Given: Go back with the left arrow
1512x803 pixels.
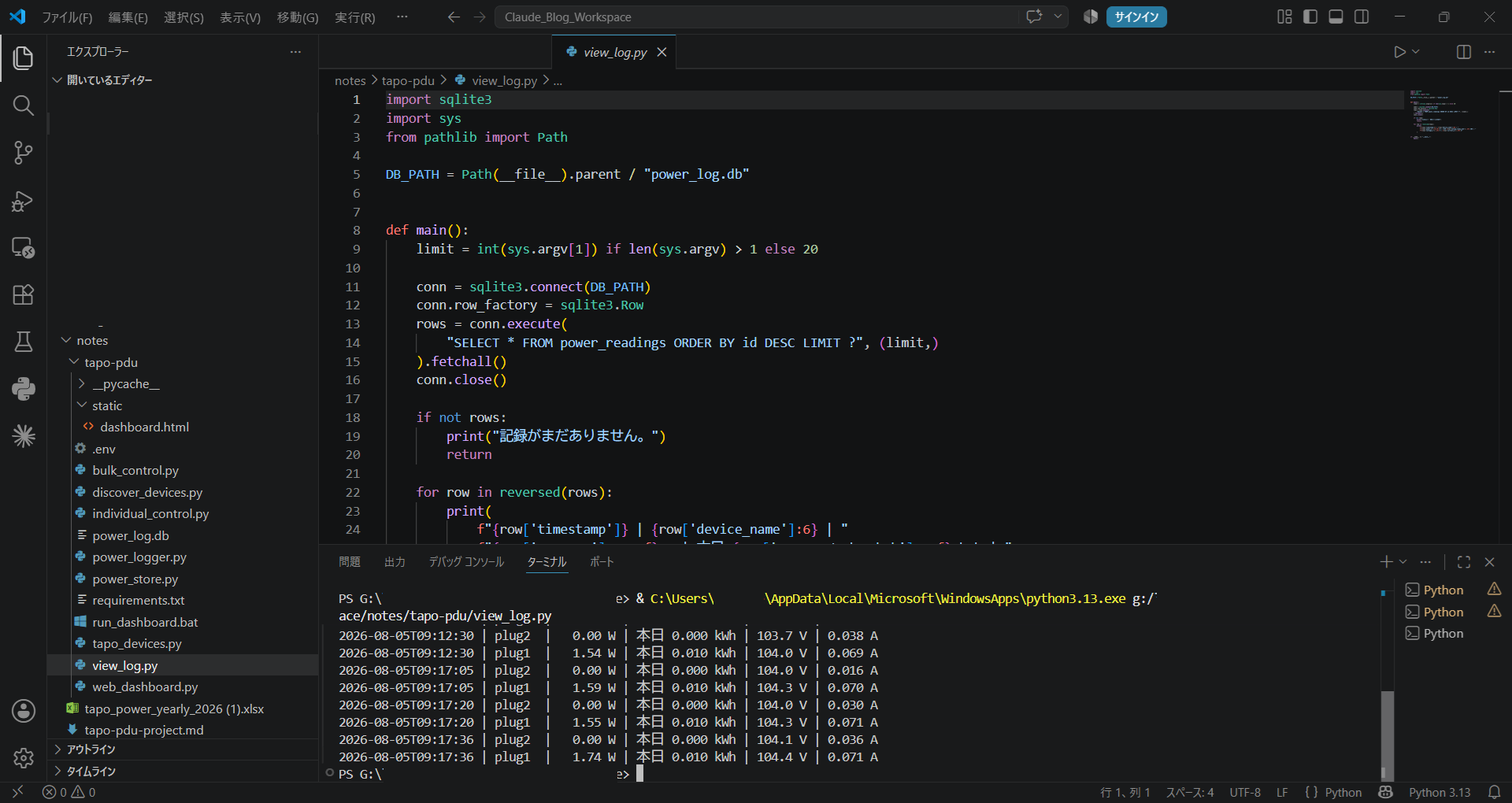Looking at the screenshot, I should pyautogui.click(x=454, y=17).
